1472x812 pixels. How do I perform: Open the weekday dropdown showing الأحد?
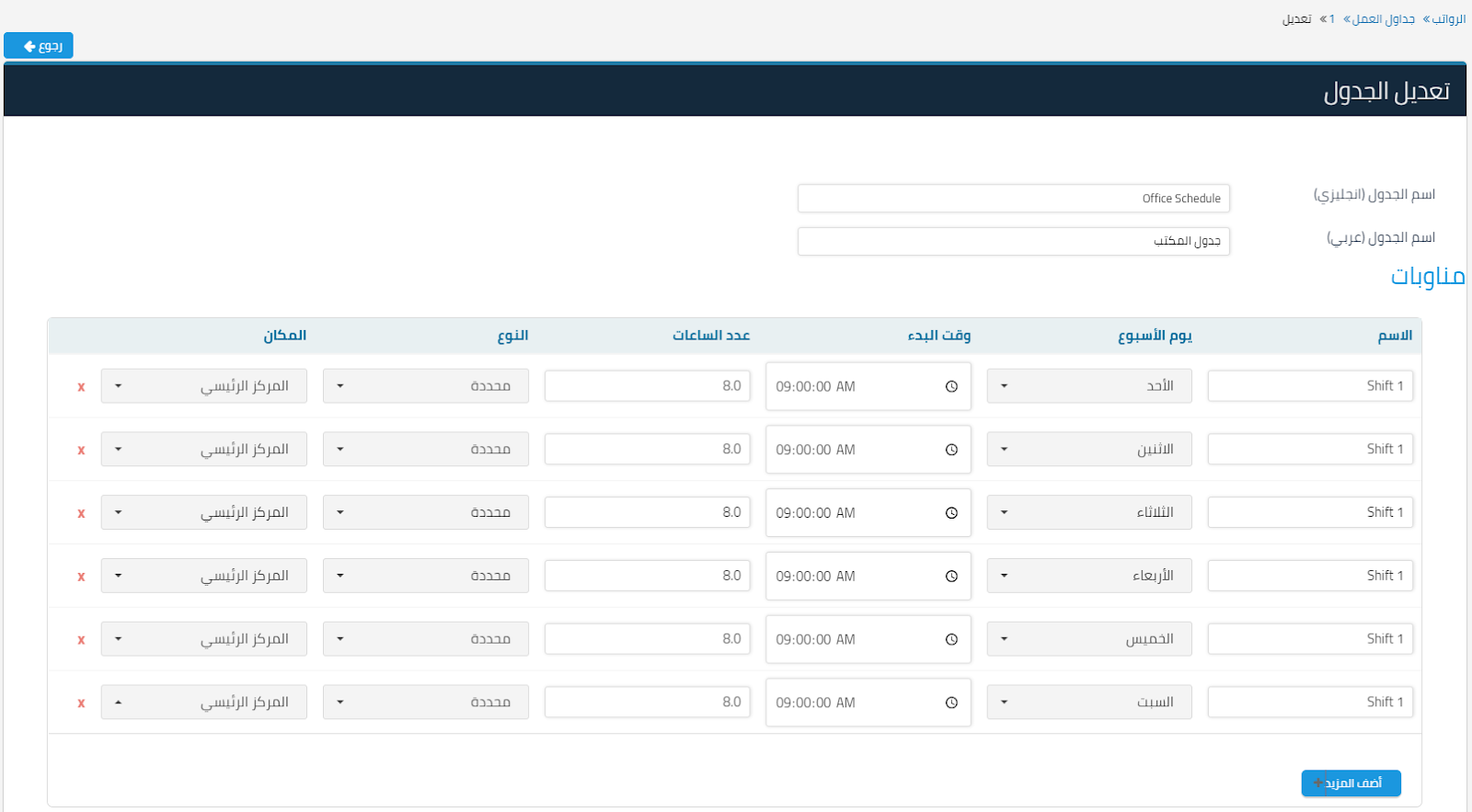click(x=1088, y=386)
